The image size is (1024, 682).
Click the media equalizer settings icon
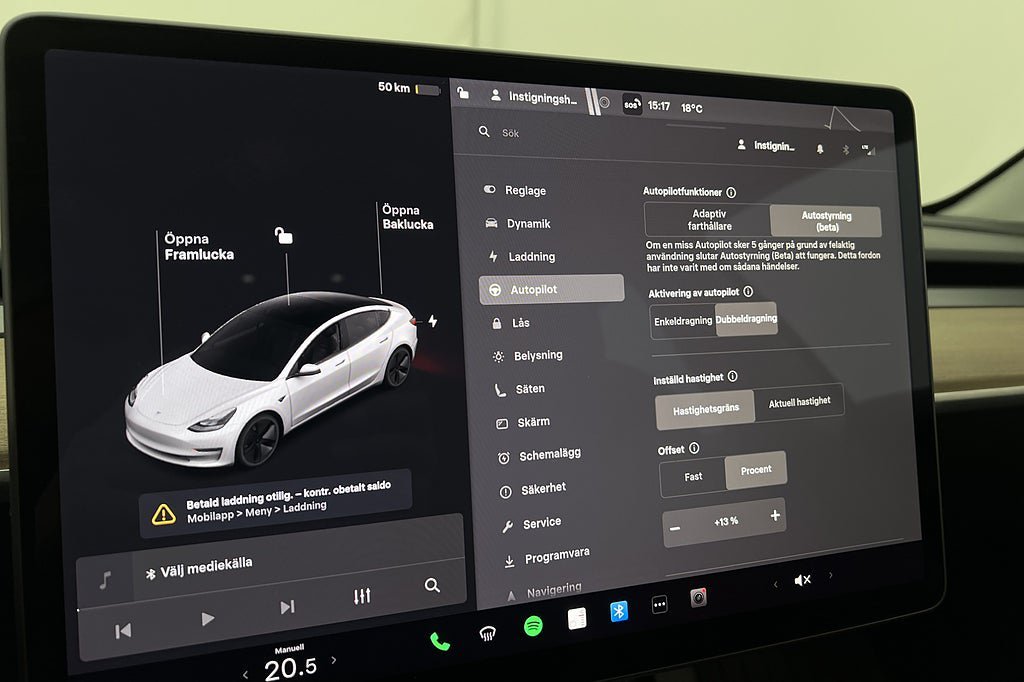[362, 596]
